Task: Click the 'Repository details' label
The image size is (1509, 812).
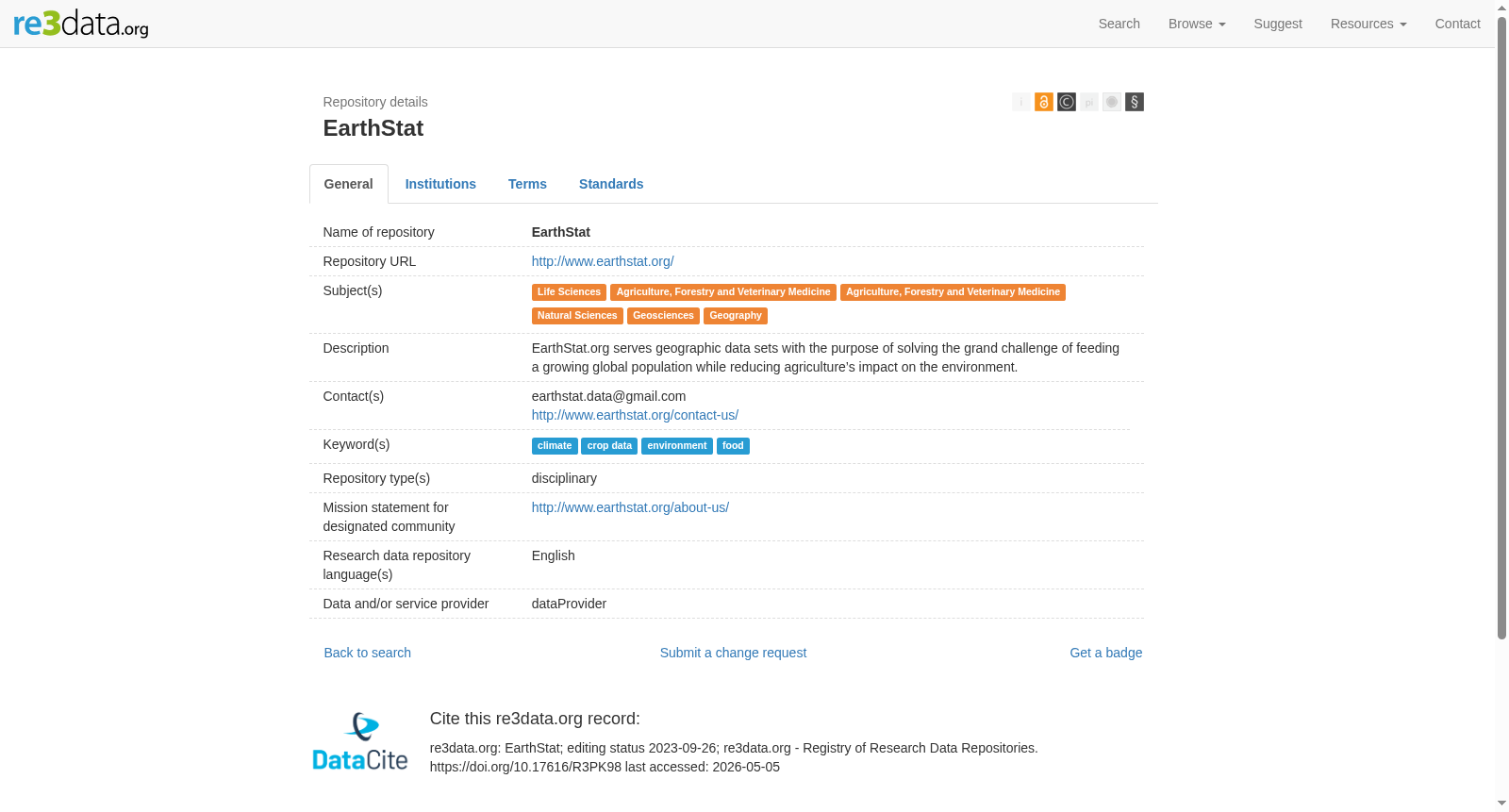Action: 375,102
